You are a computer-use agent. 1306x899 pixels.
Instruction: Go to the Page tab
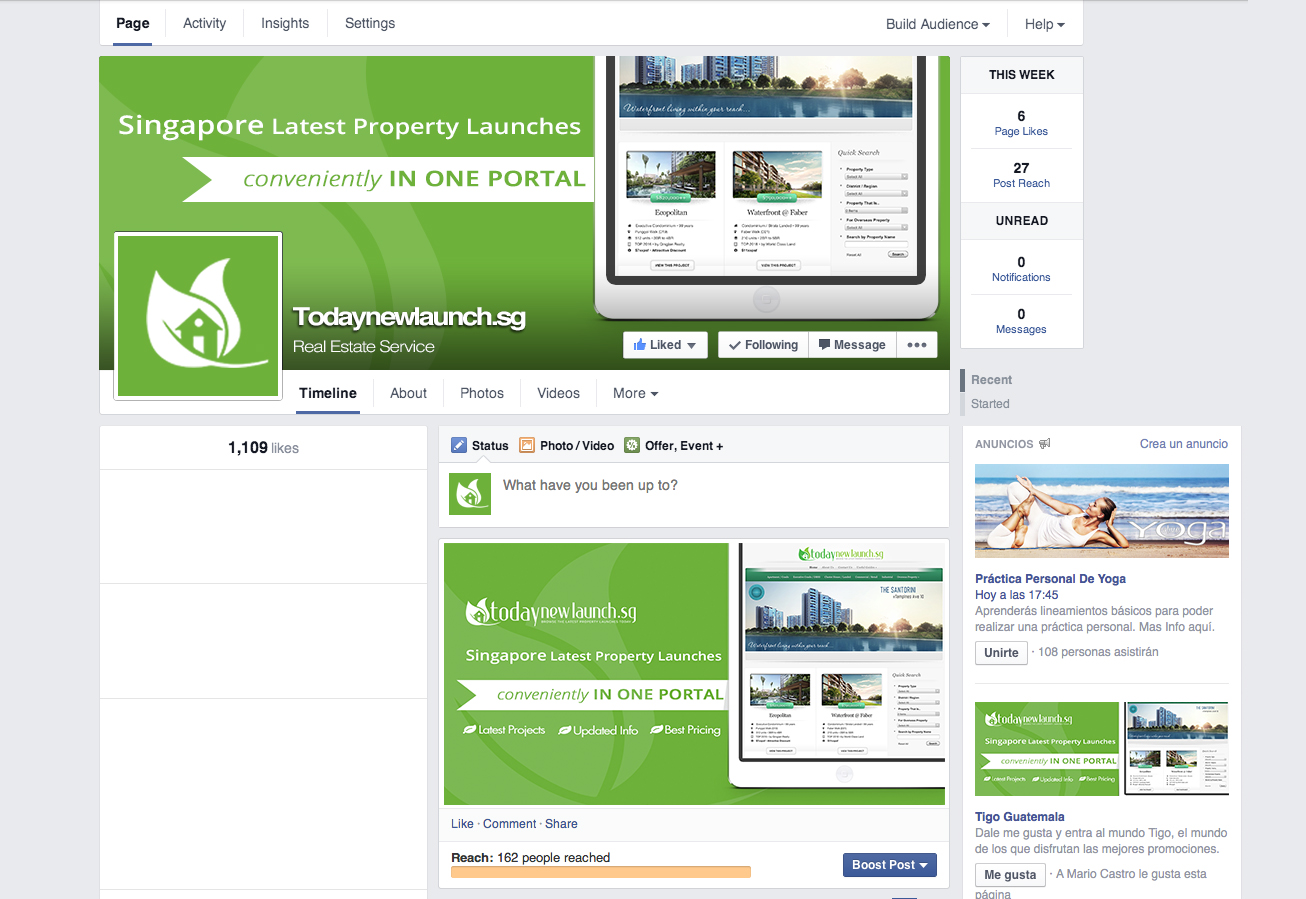click(x=133, y=23)
